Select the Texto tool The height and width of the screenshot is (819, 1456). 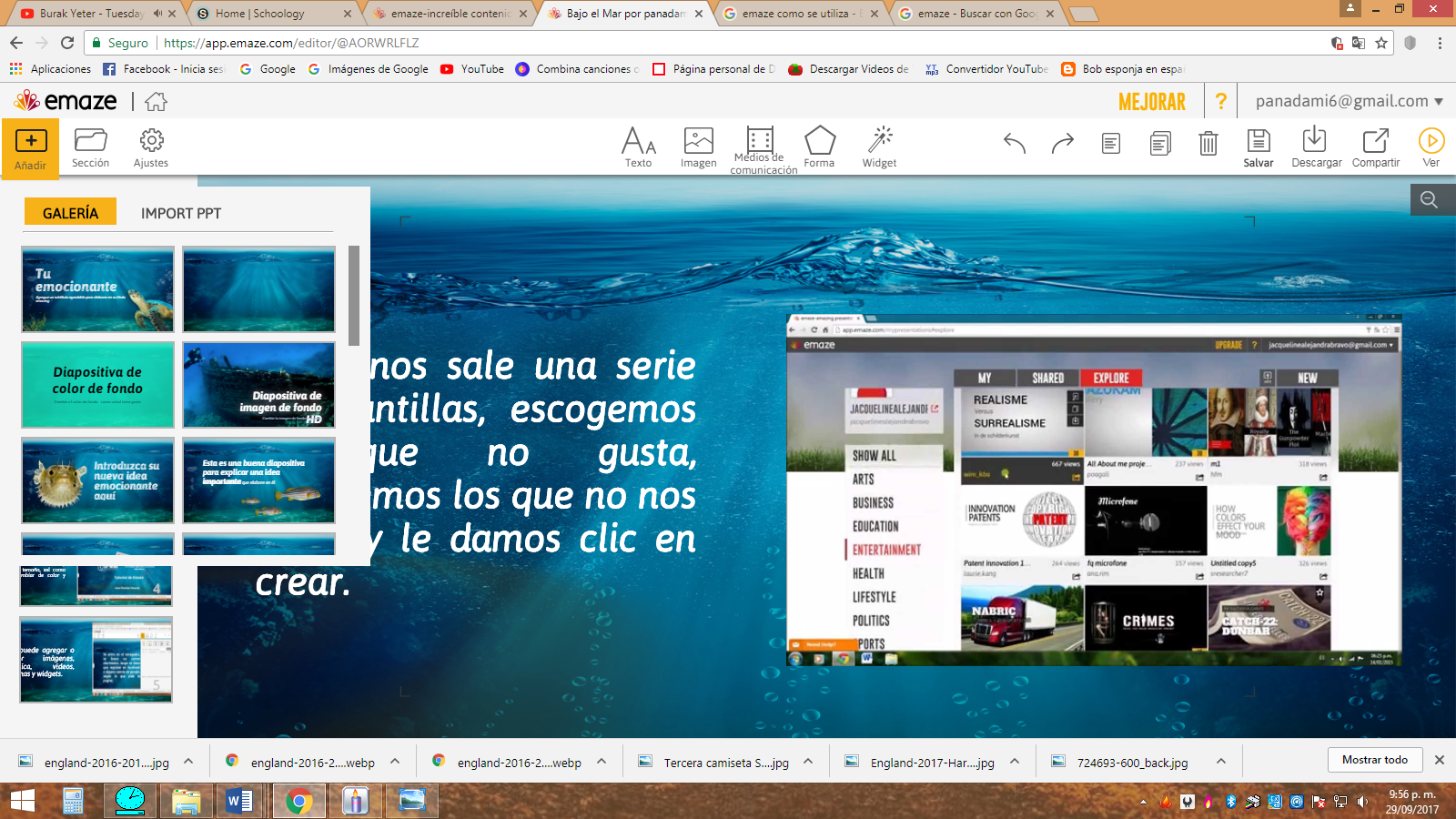(638, 147)
